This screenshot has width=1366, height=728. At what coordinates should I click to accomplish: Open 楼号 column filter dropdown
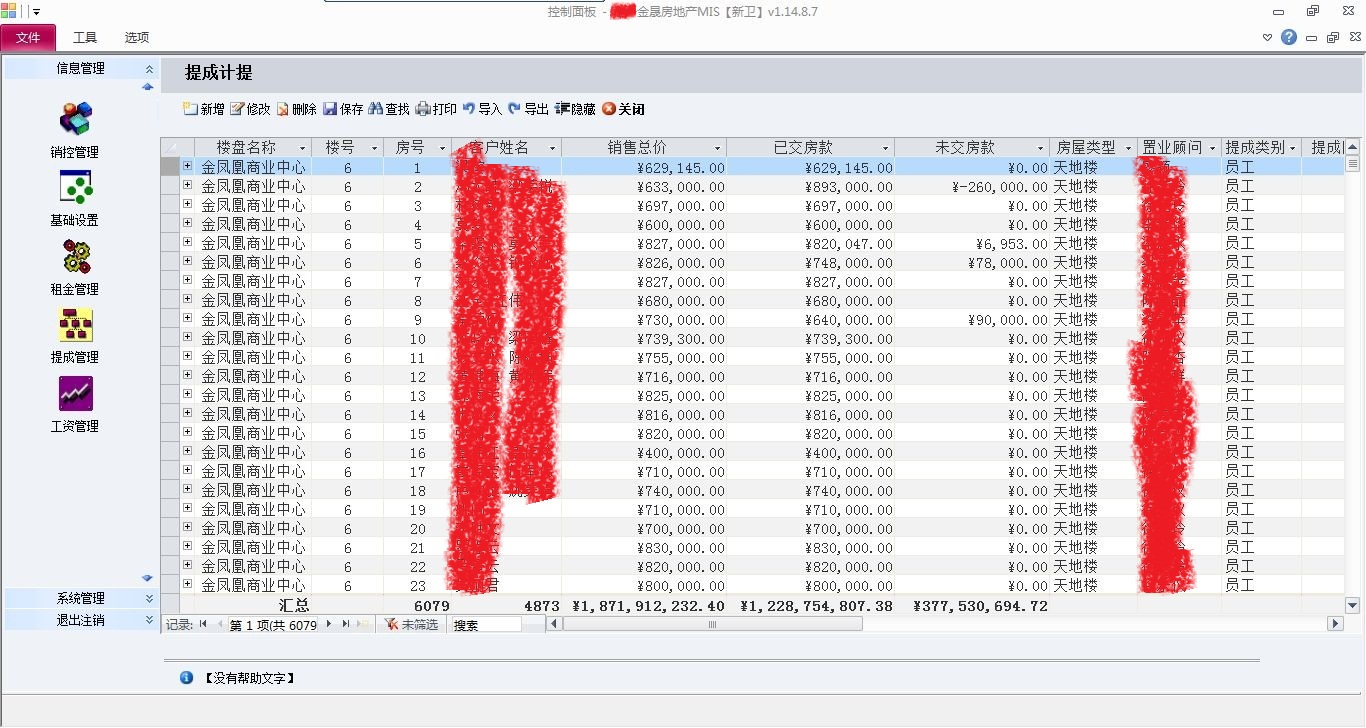374,148
